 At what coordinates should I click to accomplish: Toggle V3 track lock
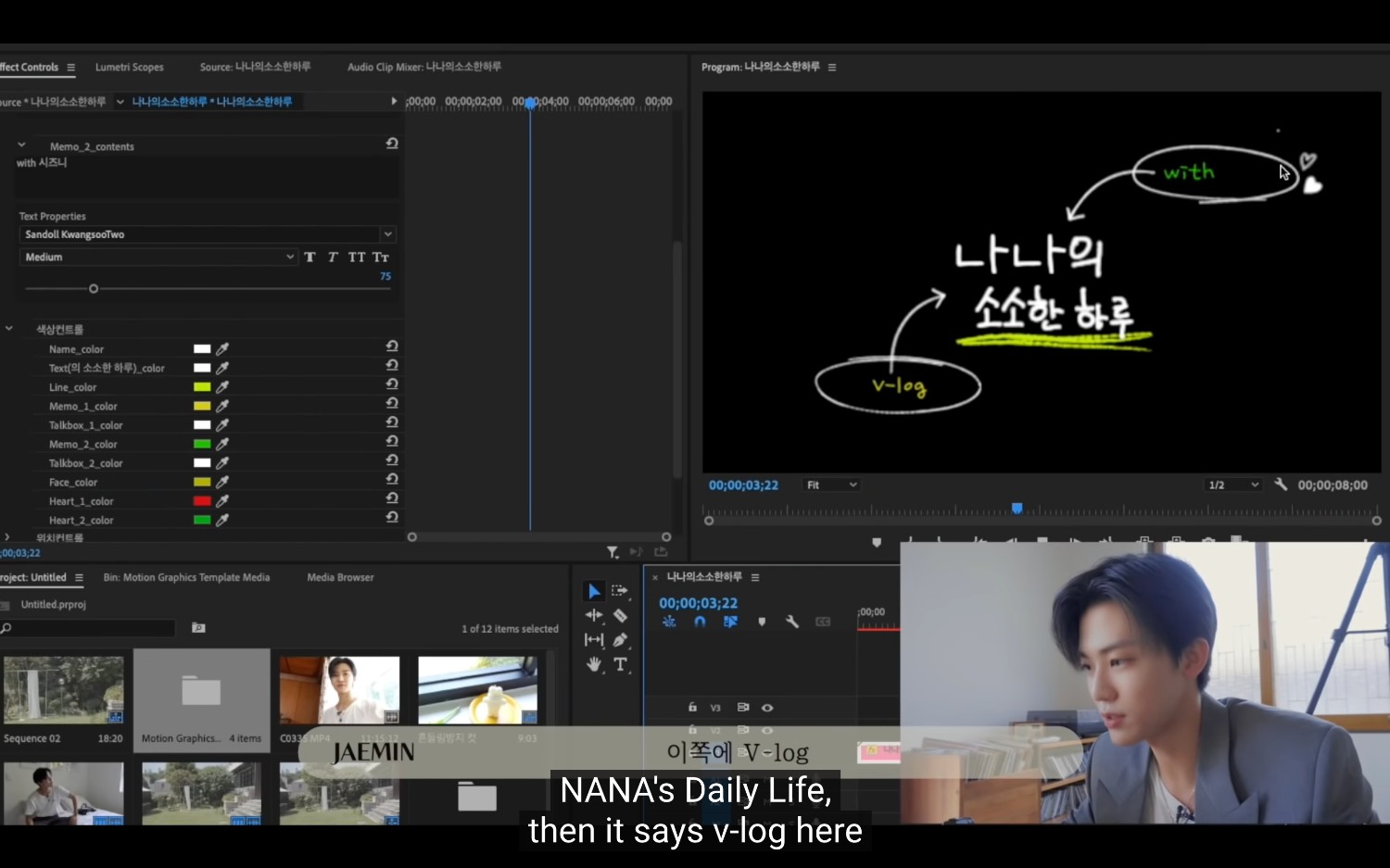point(692,707)
